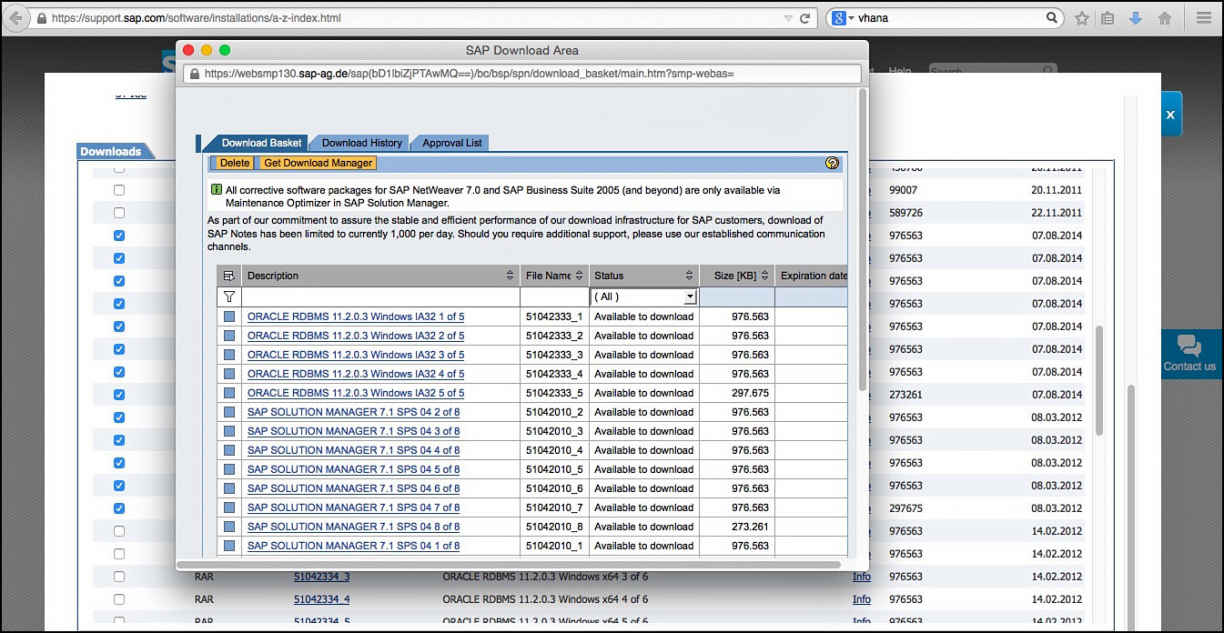Image resolution: width=1224 pixels, height=633 pixels.
Task: Untick the checkbox in the 297675 row of Downloads
Action: (119, 508)
